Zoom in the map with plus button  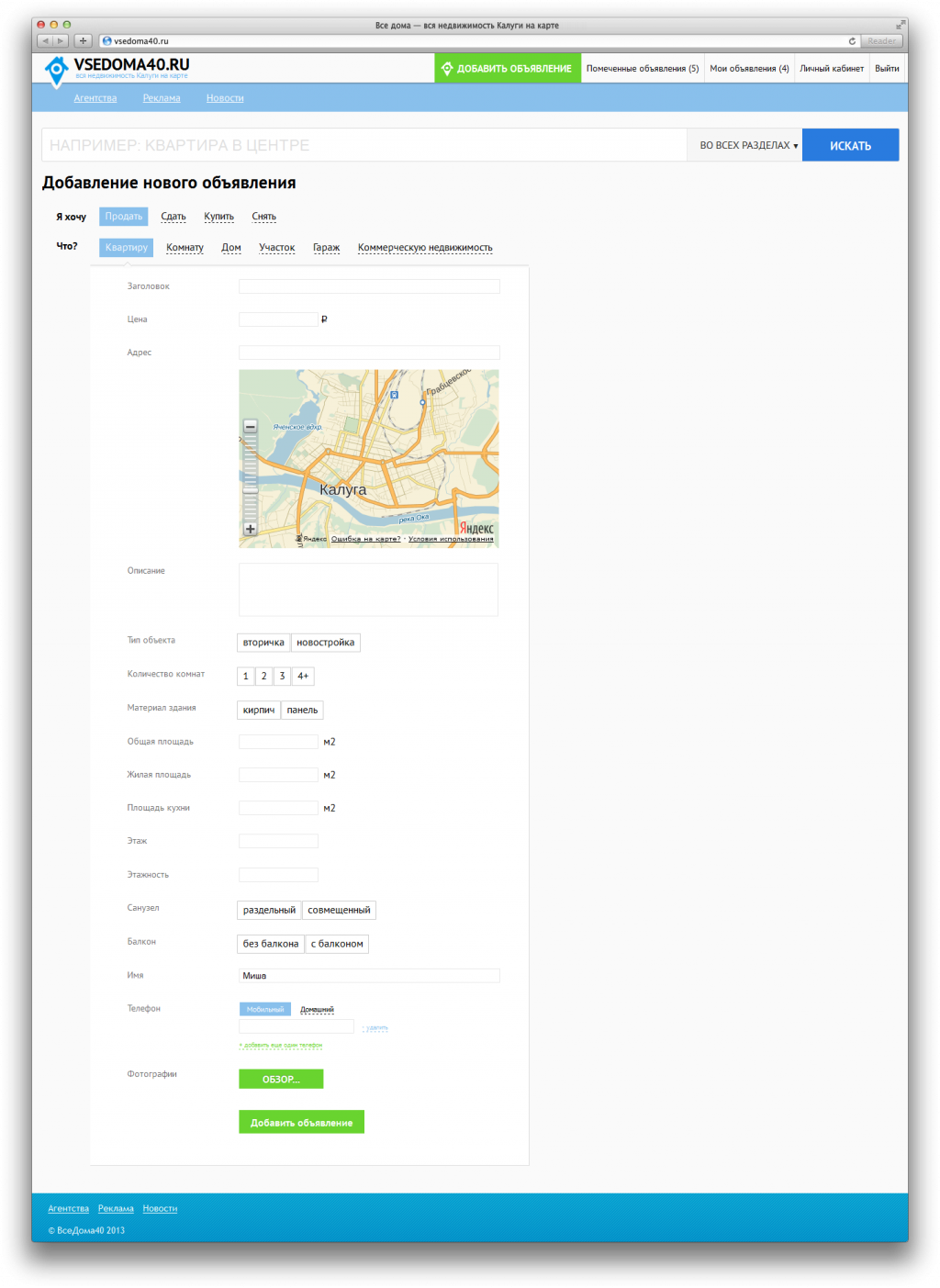[x=250, y=530]
